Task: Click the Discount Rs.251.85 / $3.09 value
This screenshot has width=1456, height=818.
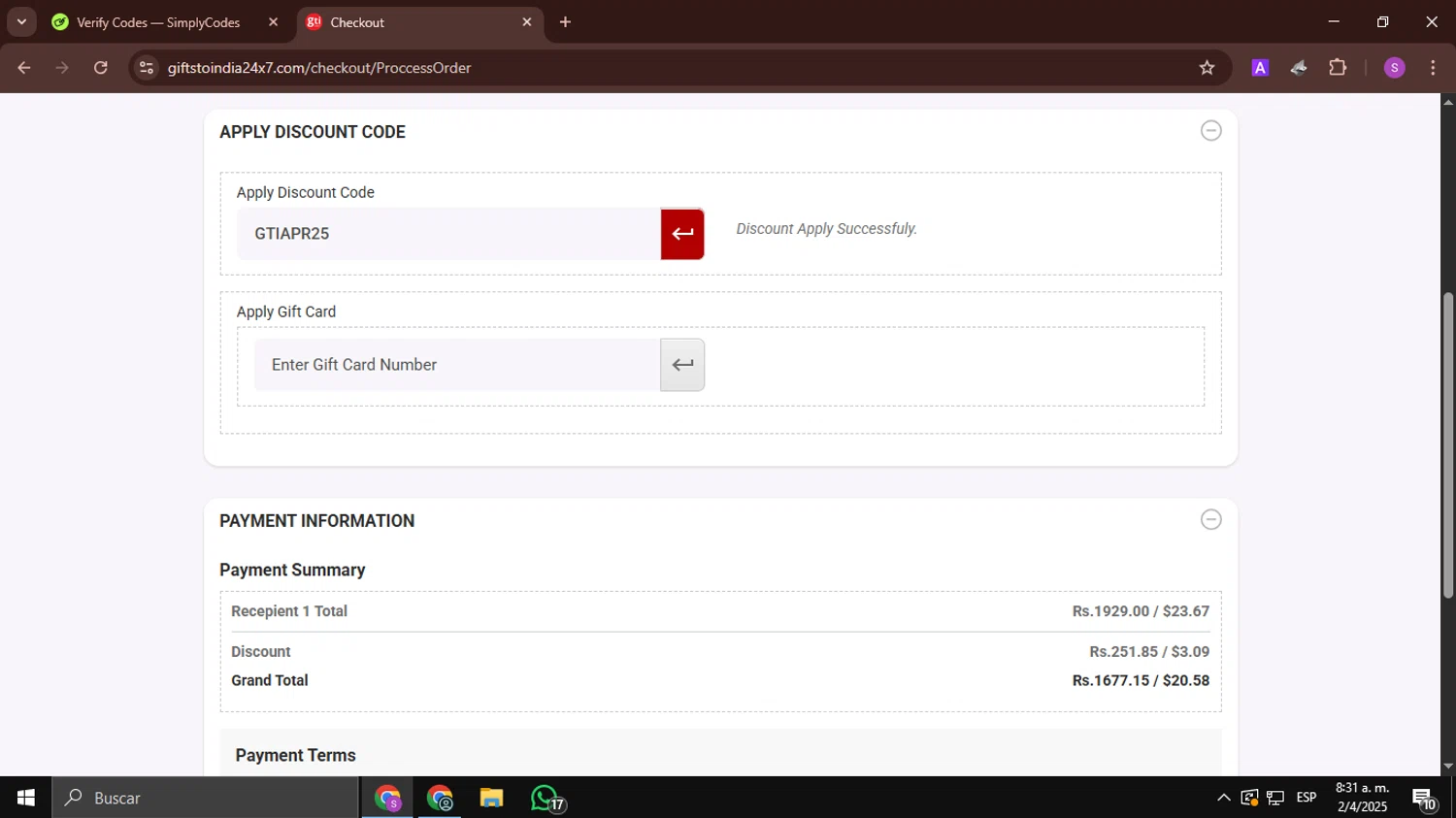Action: (x=1149, y=652)
